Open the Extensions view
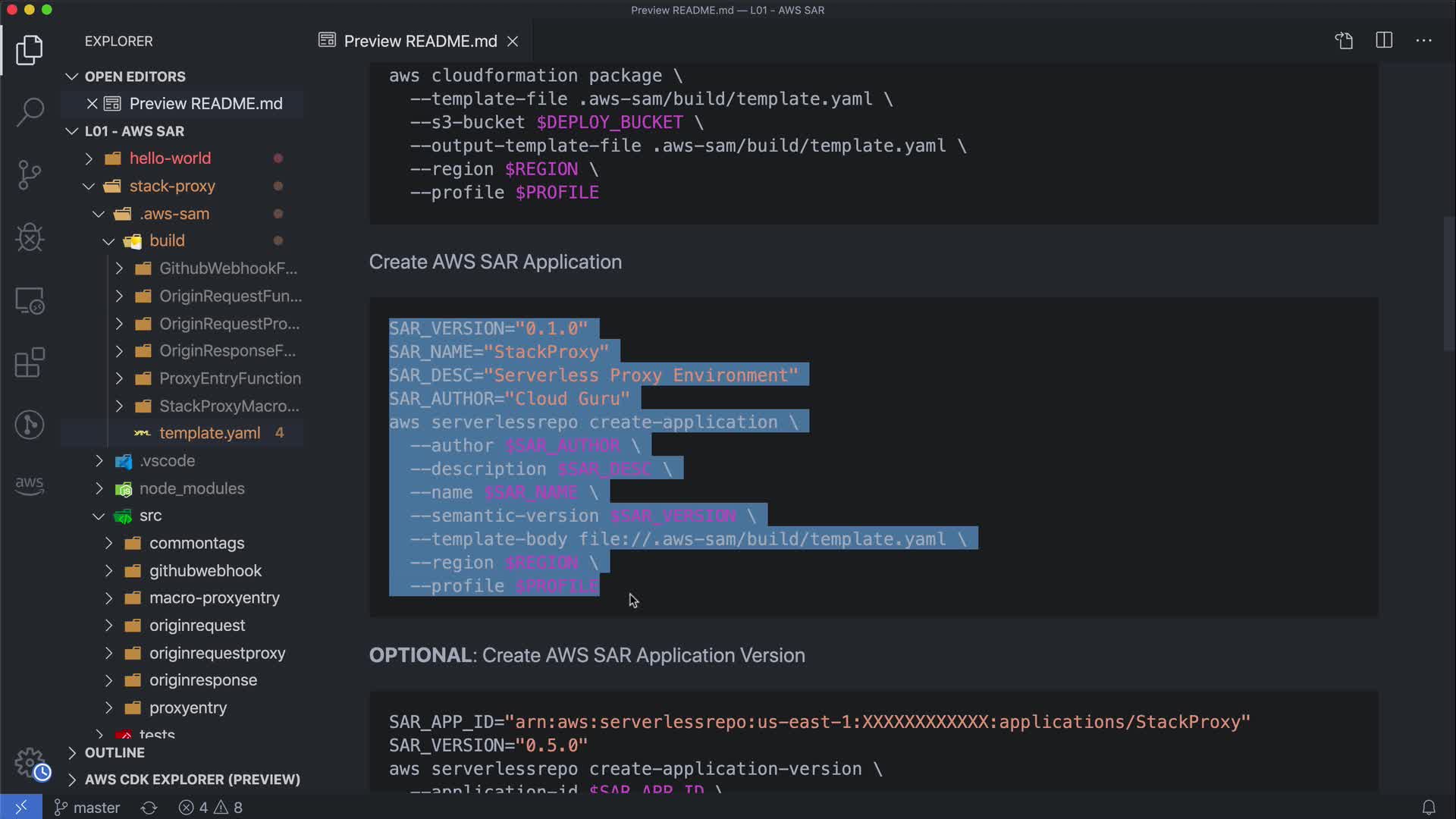Image resolution: width=1456 pixels, height=819 pixels. (x=30, y=362)
